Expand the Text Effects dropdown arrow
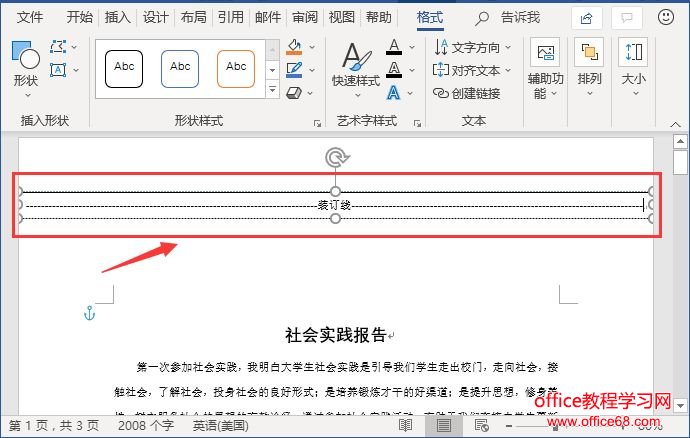Image resolution: width=690 pixels, height=438 pixels. pyautogui.click(x=410, y=93)
